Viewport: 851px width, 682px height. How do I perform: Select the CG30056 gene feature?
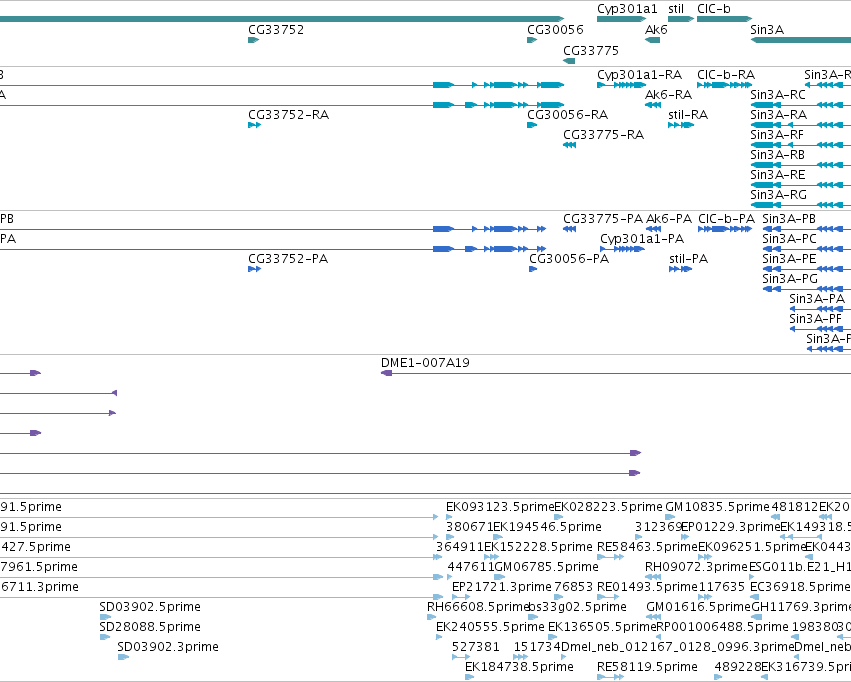[x=532, y=40]
